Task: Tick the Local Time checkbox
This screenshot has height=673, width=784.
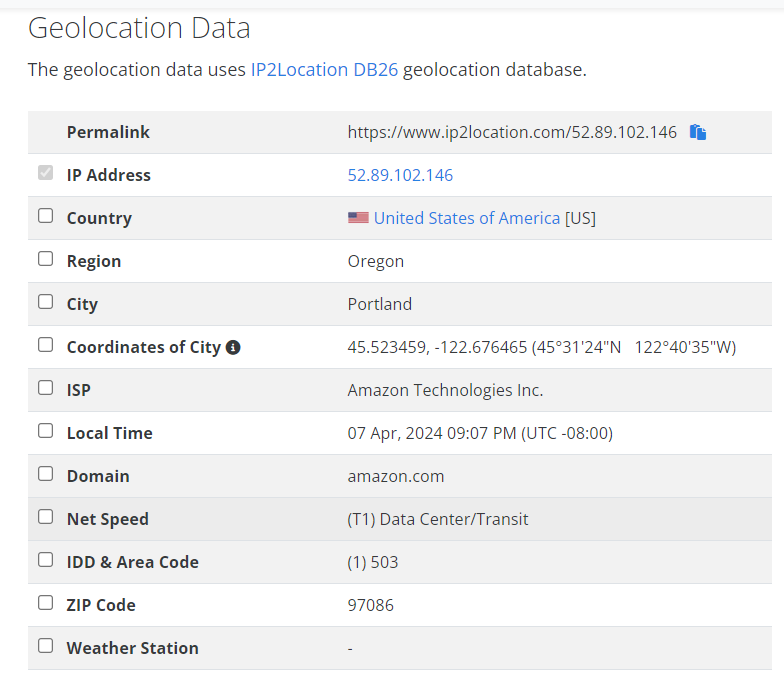Action: click(x=46, y=431)
